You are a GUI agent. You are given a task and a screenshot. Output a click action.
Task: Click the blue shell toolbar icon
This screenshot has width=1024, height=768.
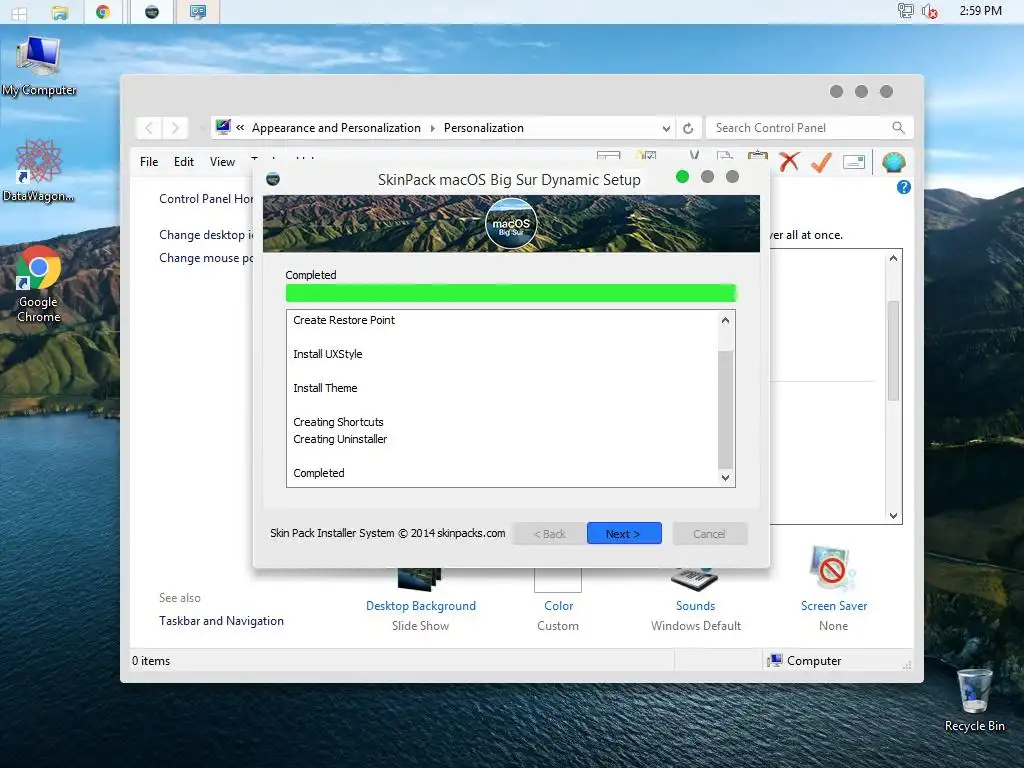click(893, 162)
